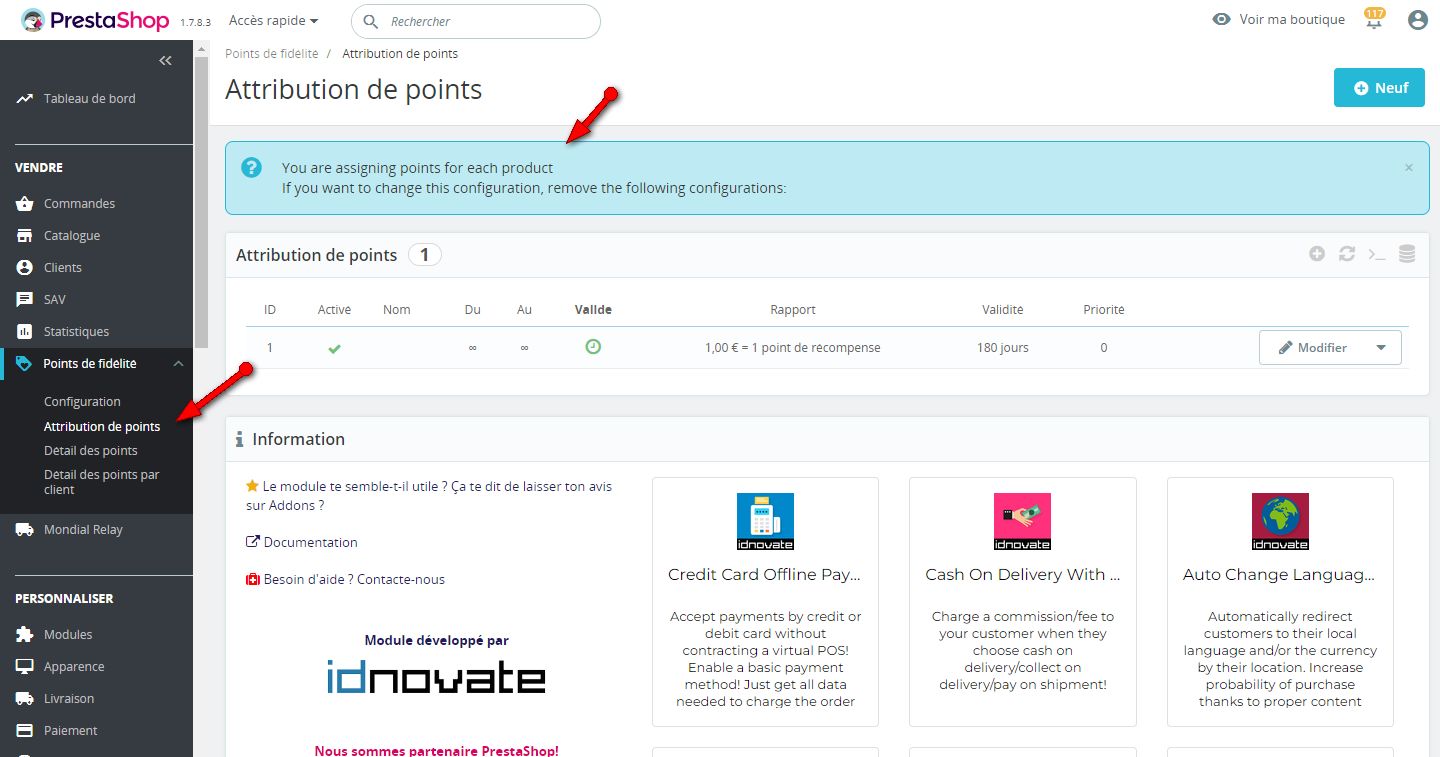Click the Valide clock status icon
Image resolution: width=1440 pixels, height=757 pixels.
coord(593,347)
